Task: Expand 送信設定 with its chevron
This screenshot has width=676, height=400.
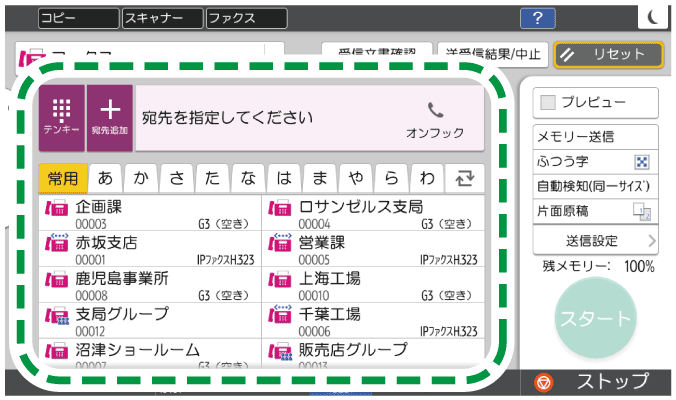Action: 652,241
